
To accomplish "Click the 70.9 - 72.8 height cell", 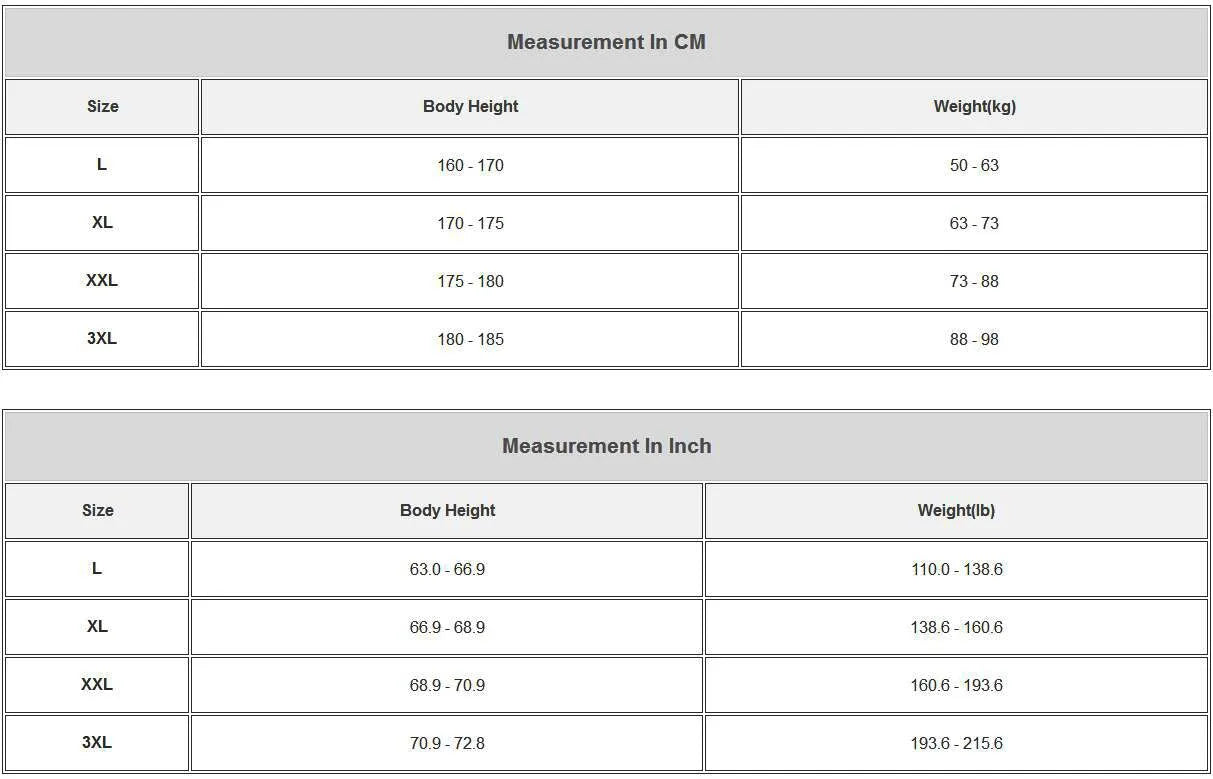I will click(x=447, y=743).
